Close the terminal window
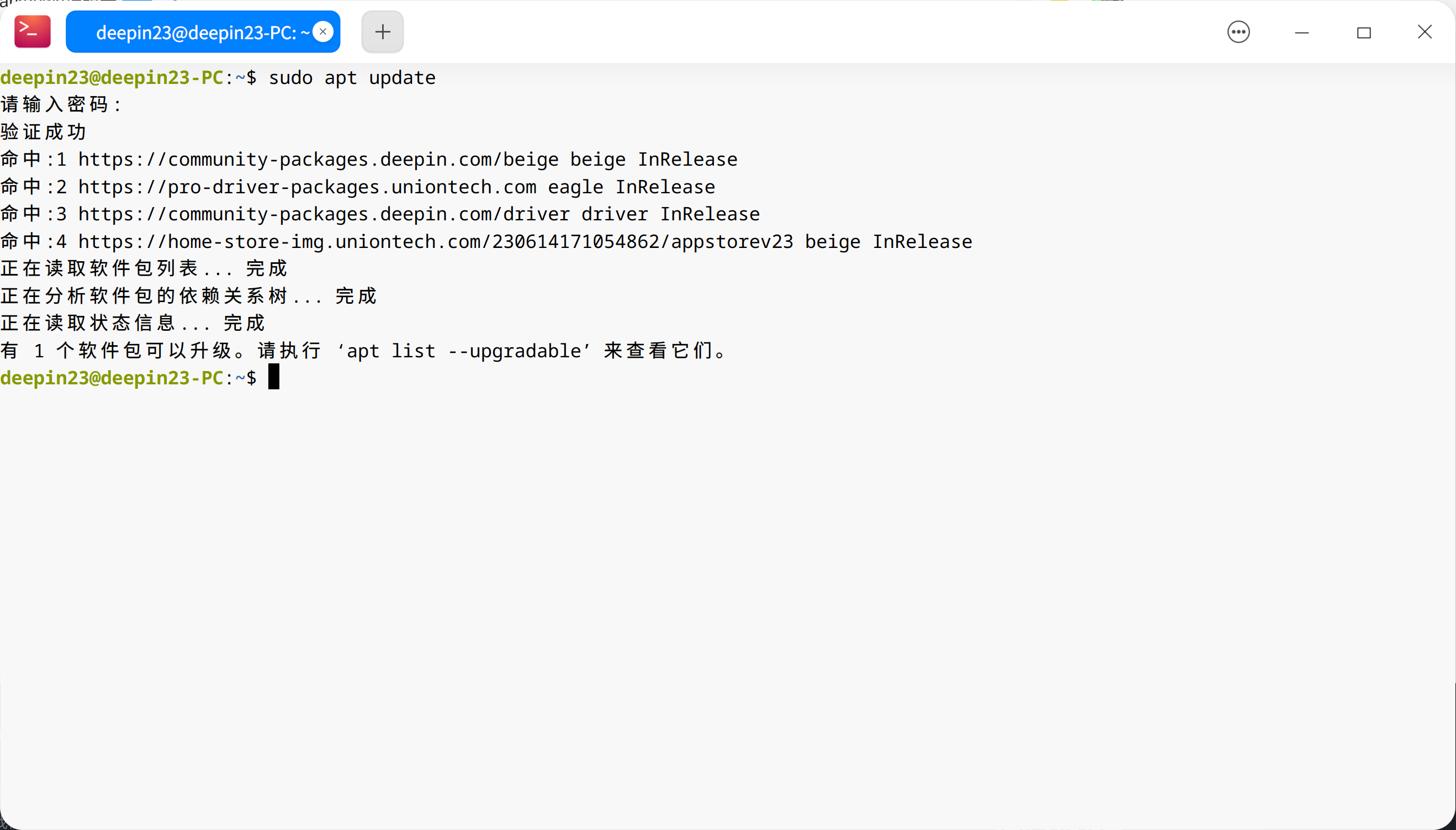The width and height of the screenshot is (1456, 830). (x=1425, y=32)
